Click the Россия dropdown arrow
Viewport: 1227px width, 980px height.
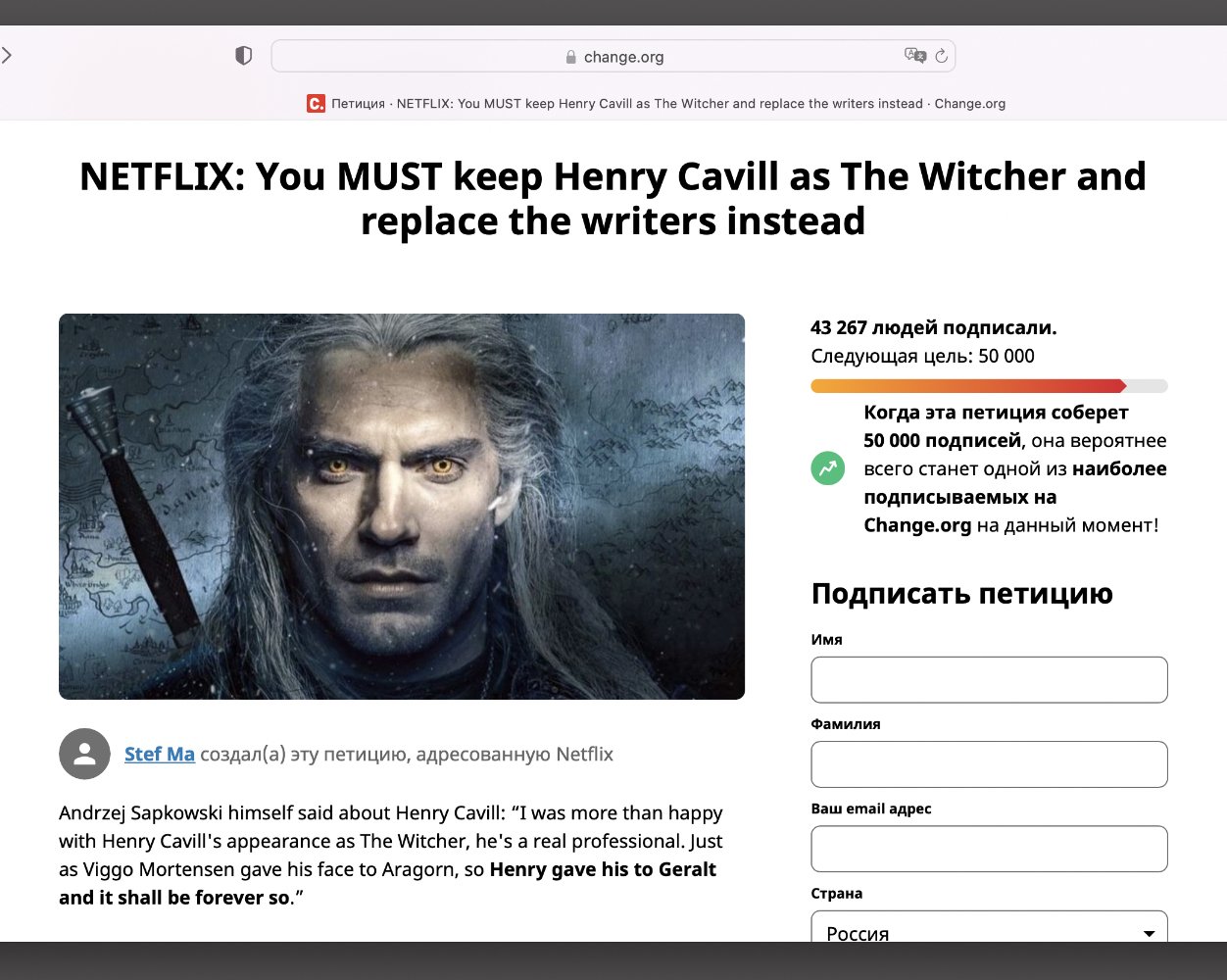pos(1150,934)
